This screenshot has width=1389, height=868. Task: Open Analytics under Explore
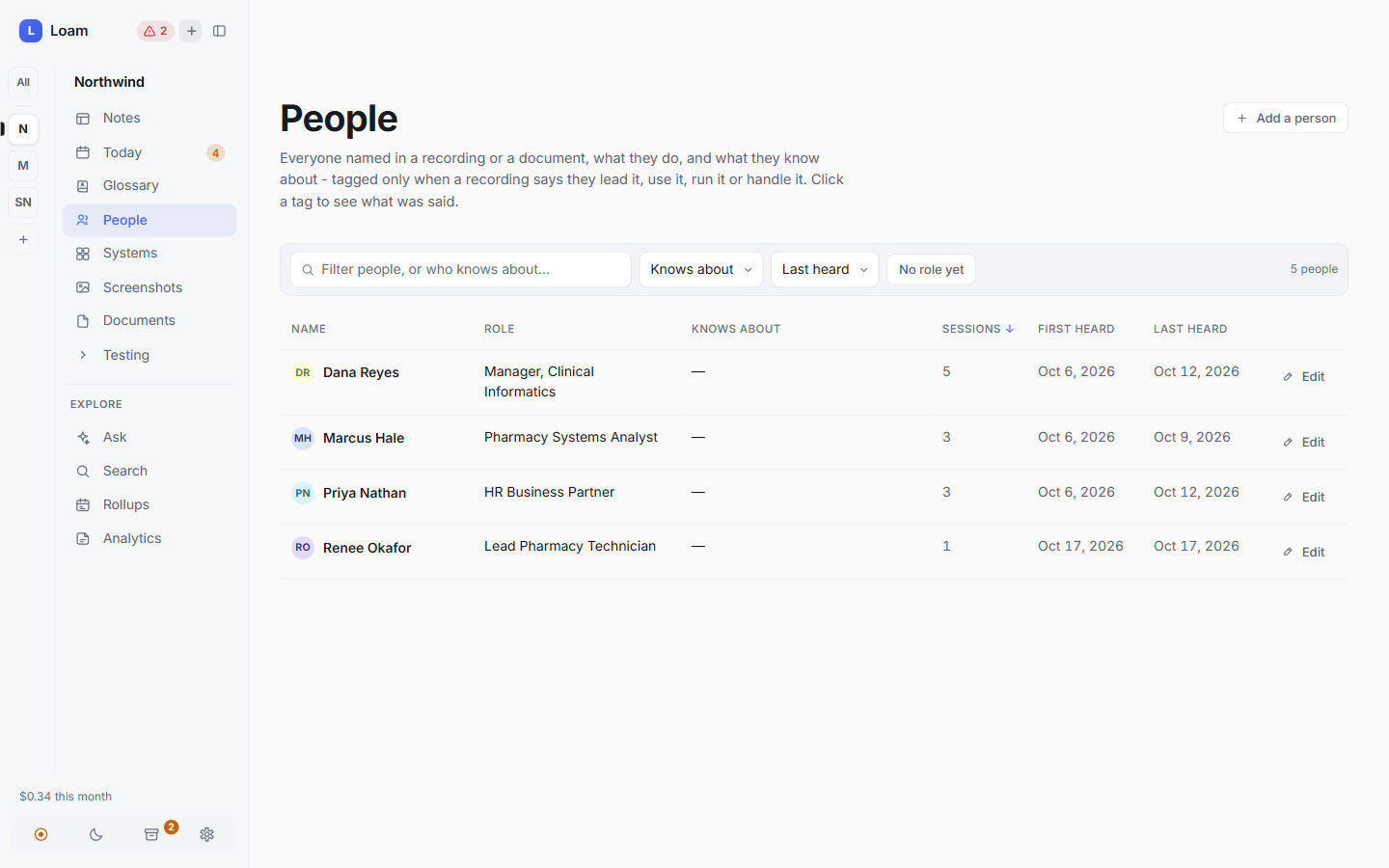(150, 539)
